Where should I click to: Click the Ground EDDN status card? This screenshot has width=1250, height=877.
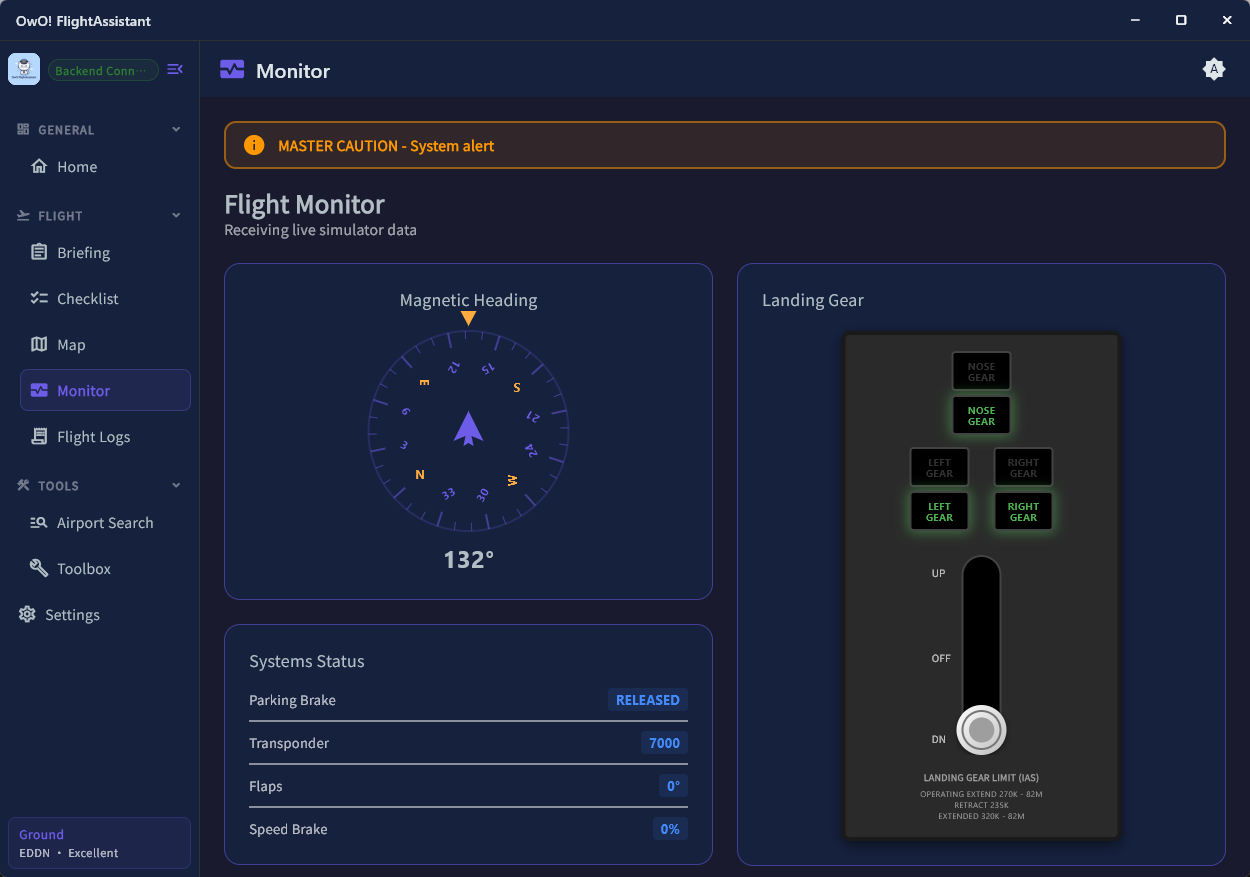[99, 843]
